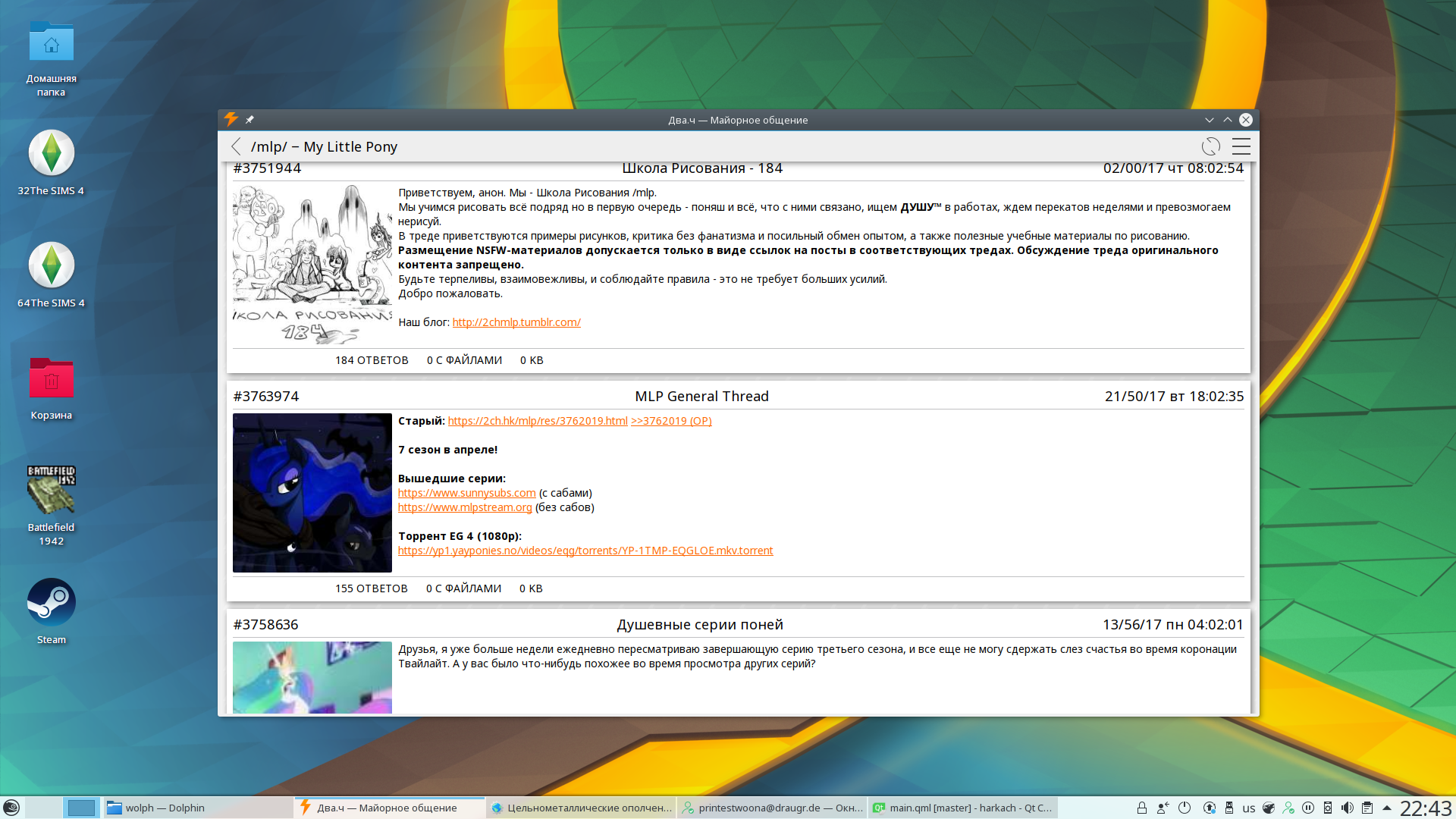Select the Steam desktop icon
Image resolution: width=1456 pixels, height=819 pixels.
pyautogui.click(x=51, y=612)
